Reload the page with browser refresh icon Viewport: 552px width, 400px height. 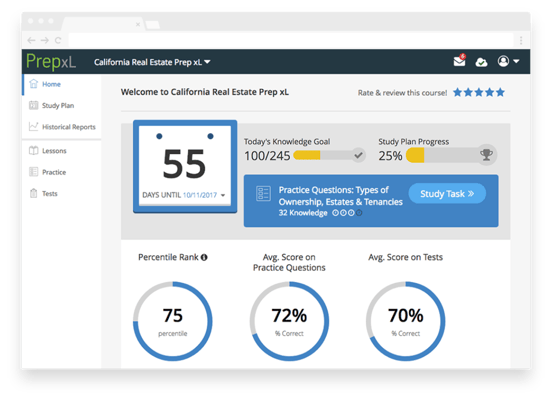click(58, 40)
